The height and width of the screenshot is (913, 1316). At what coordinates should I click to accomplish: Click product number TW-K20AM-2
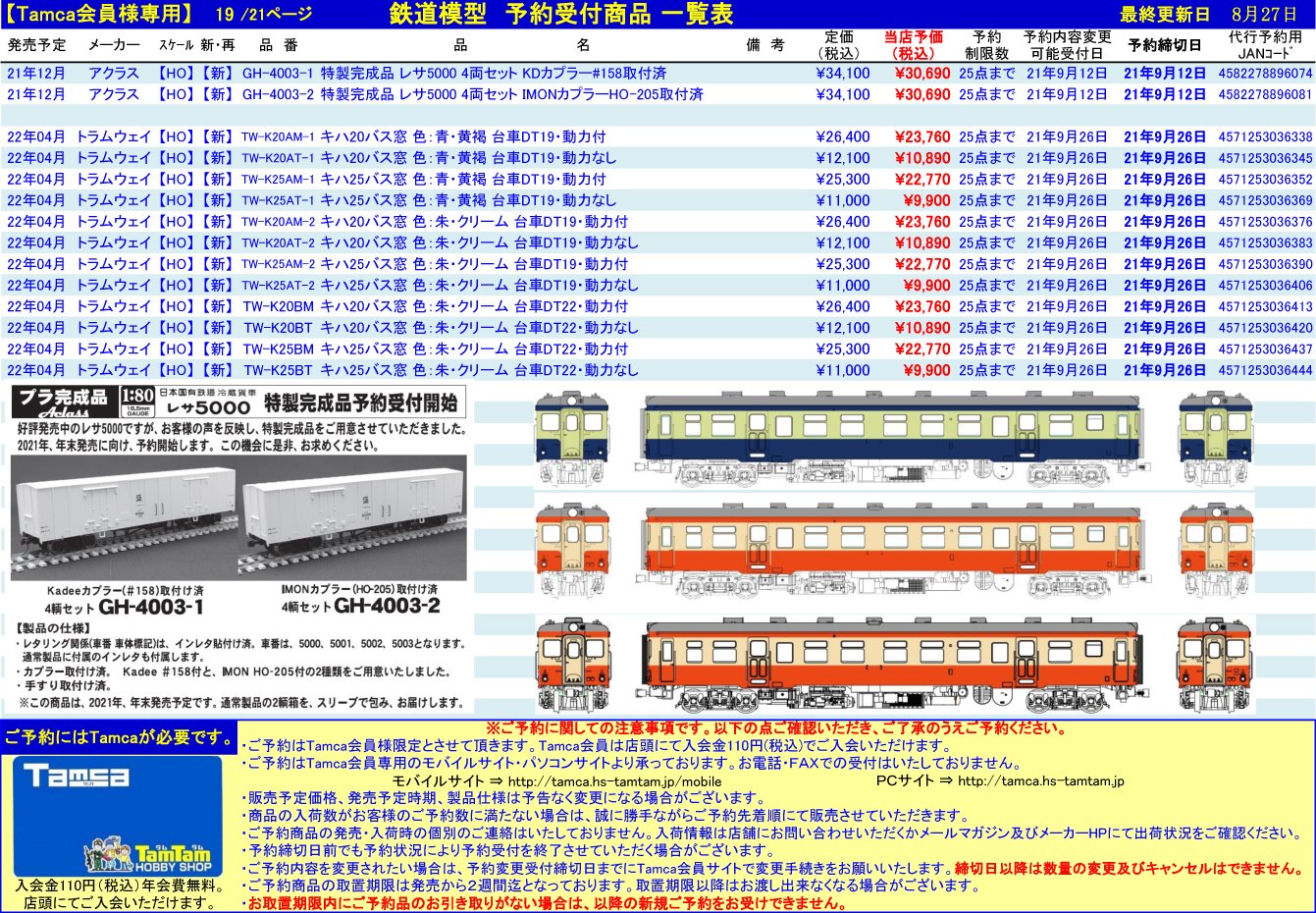pyautogui.click(x=278, y=222)
